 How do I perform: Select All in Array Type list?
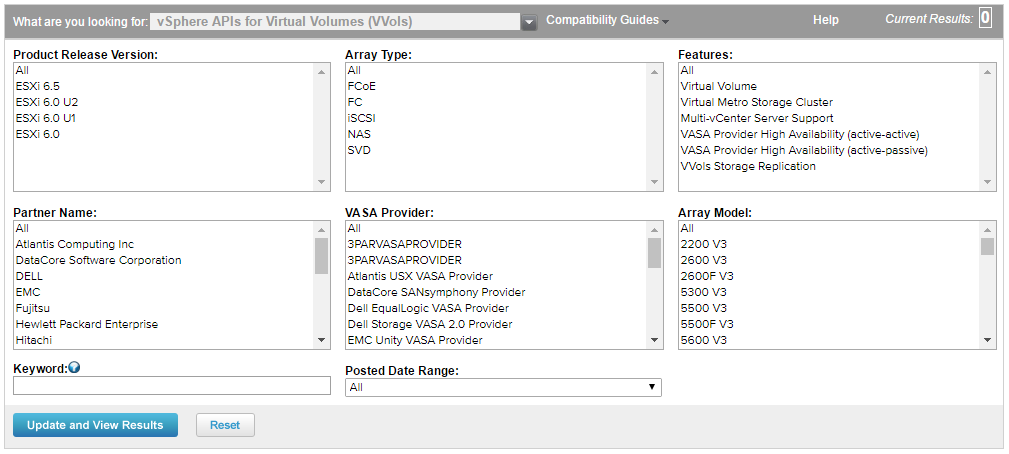coord(496,70)
